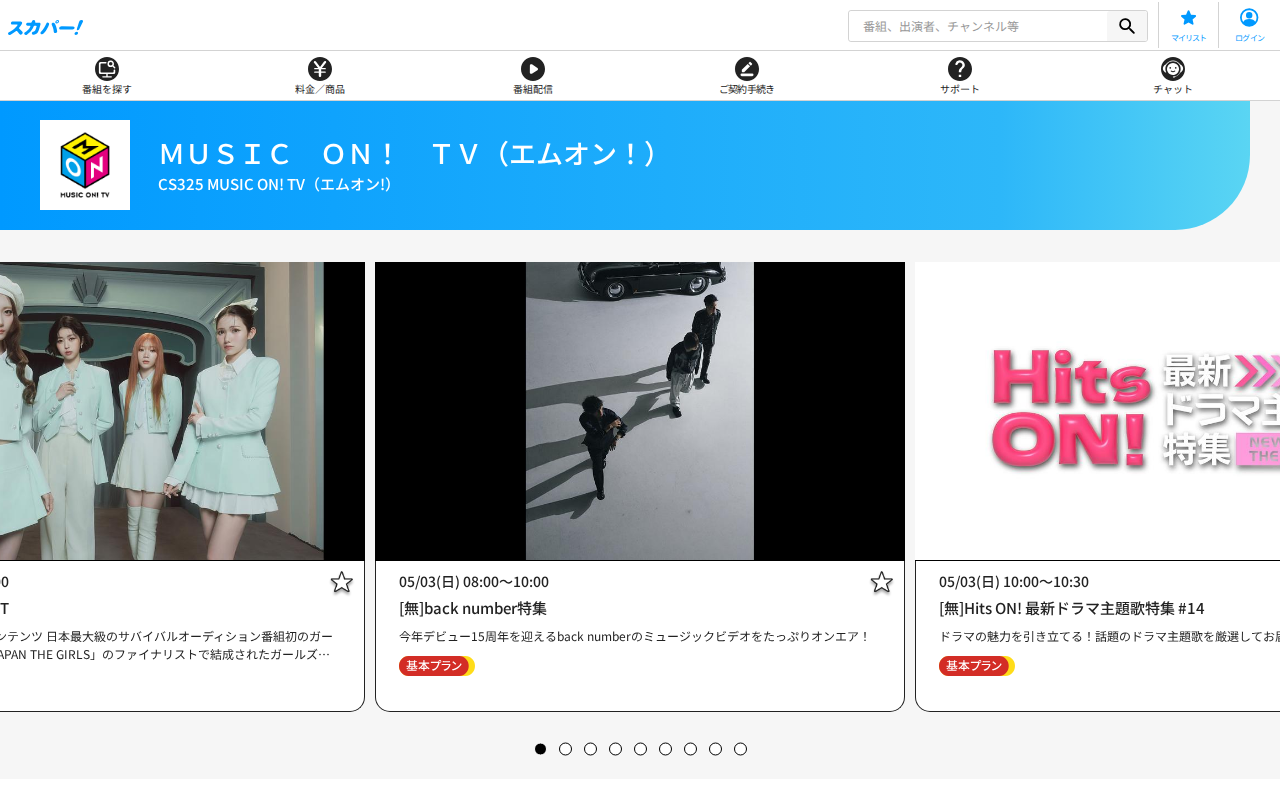
Task: Open the login (ログイン) user icon
Action: pos(1249,25)
